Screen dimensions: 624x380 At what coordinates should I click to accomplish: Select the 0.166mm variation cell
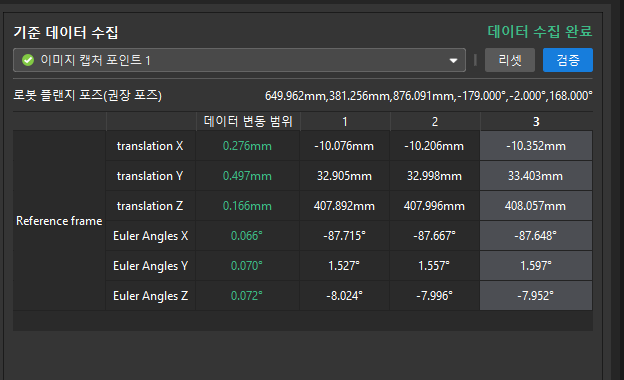tap(247, 206)
